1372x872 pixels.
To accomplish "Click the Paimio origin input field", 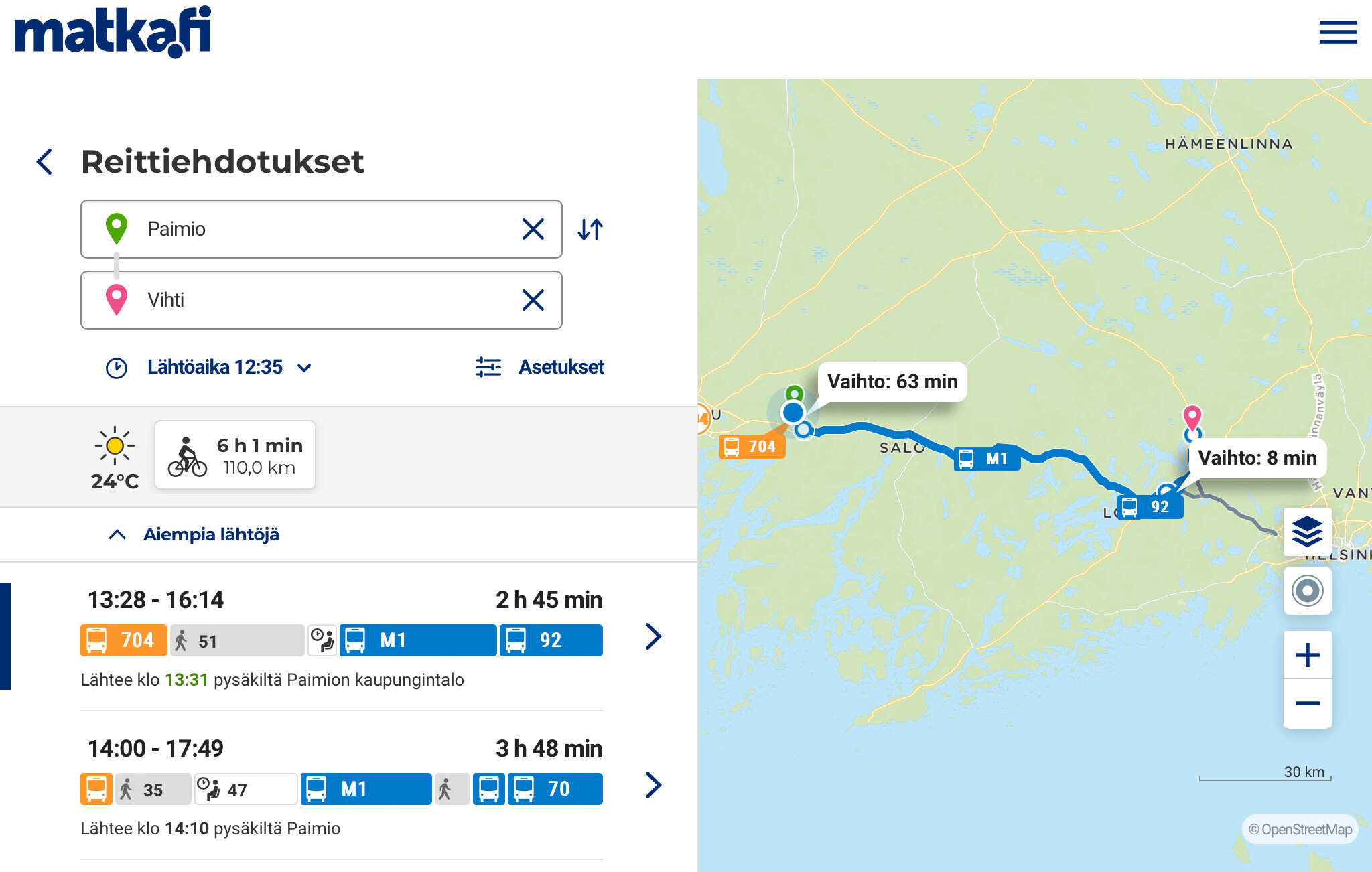I will tap(322, 229).
